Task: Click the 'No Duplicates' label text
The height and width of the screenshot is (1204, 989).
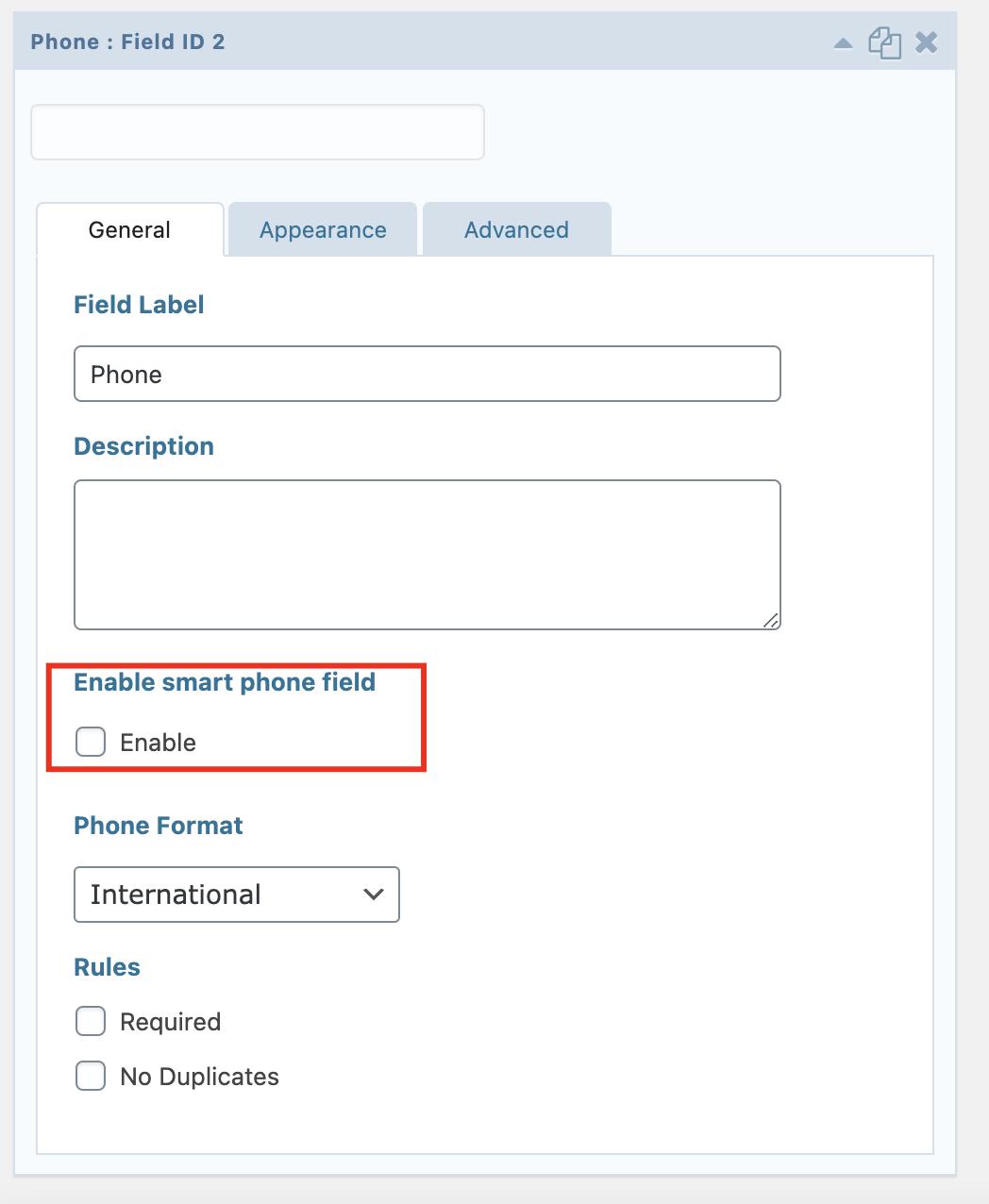Action: pos(199,1077)
